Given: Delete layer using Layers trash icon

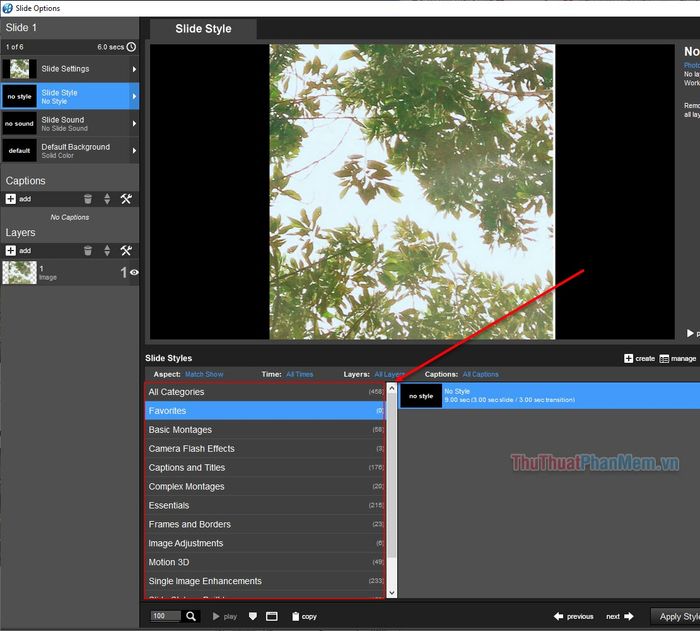Looking at the screenshot, I should [x=88, y=251].
